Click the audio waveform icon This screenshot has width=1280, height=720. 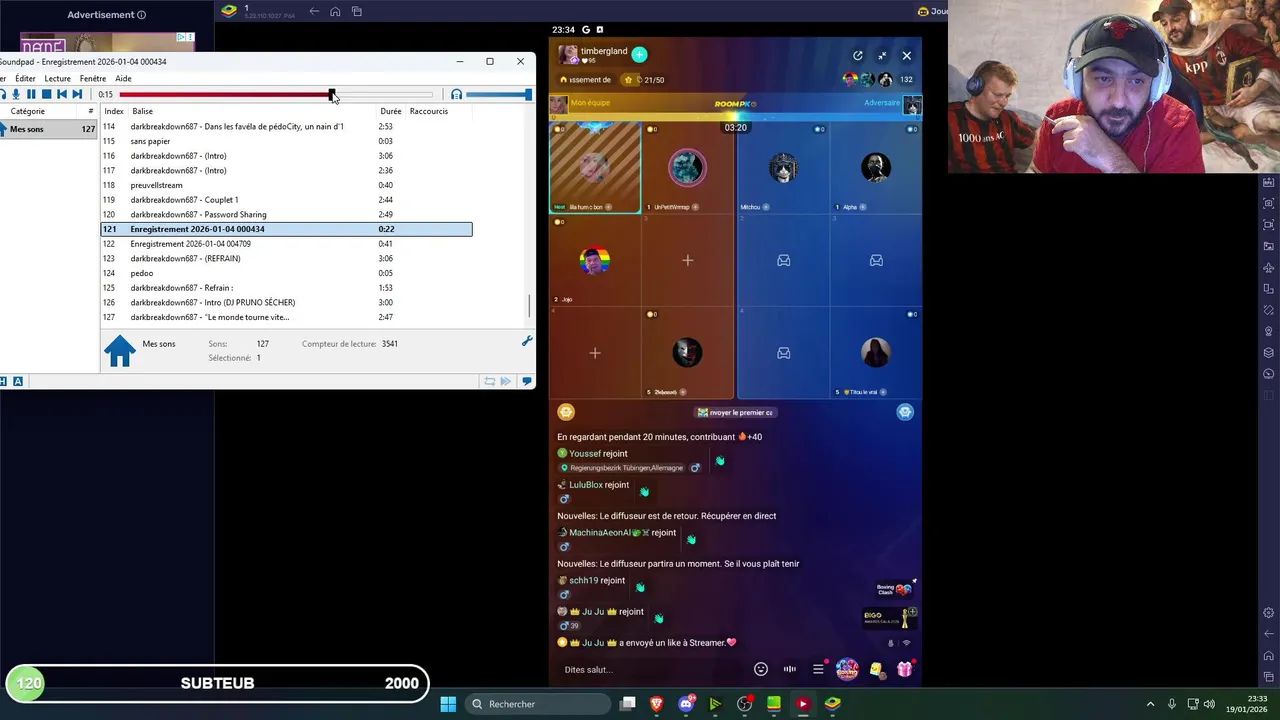790,669
